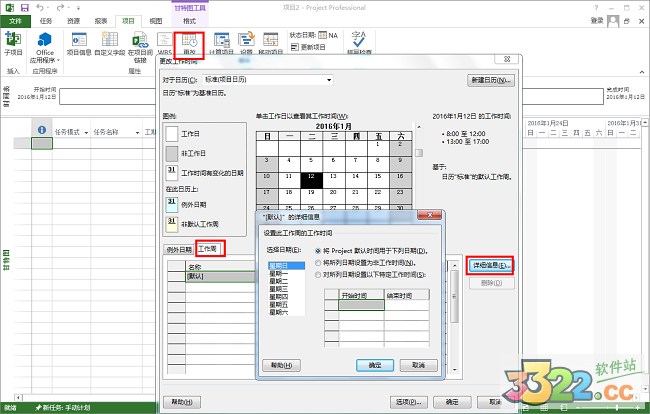Click the first 开始时间 cell
The height and width of the screenshot is (414, 650).
click(x=361, y=305)
